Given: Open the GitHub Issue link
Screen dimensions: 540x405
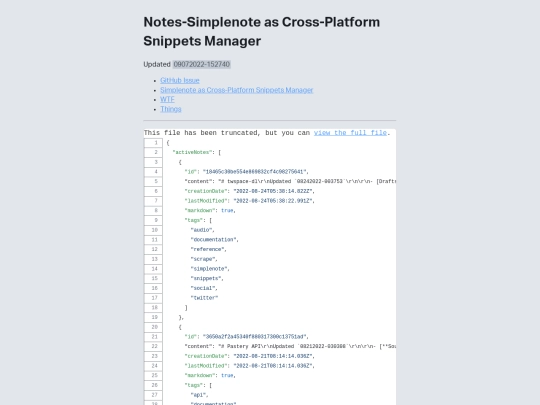Looking at the screenshot, I should click(x=180, y=80).
